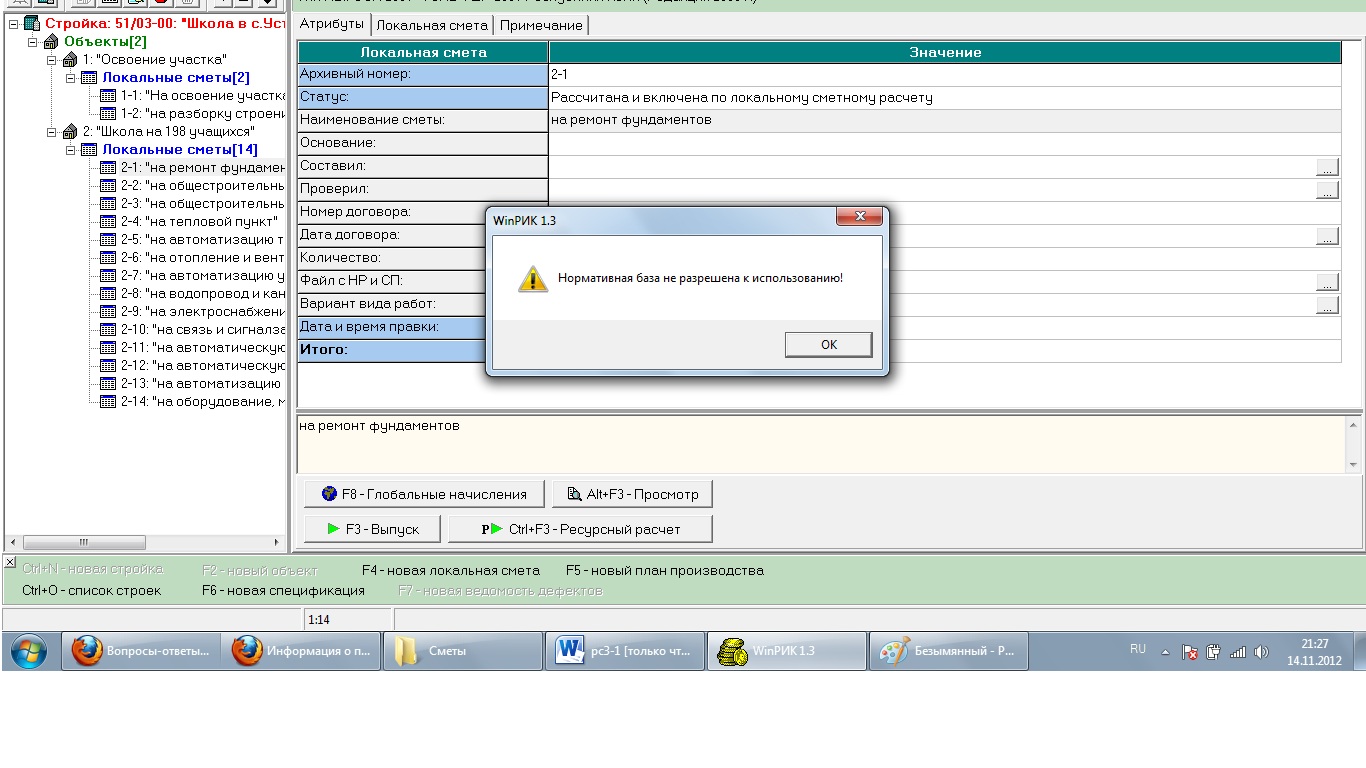Click the tree panel horizontal scrollbar thumb
The height and width of the screenshot is (768, 1366).
coord(83,542)
